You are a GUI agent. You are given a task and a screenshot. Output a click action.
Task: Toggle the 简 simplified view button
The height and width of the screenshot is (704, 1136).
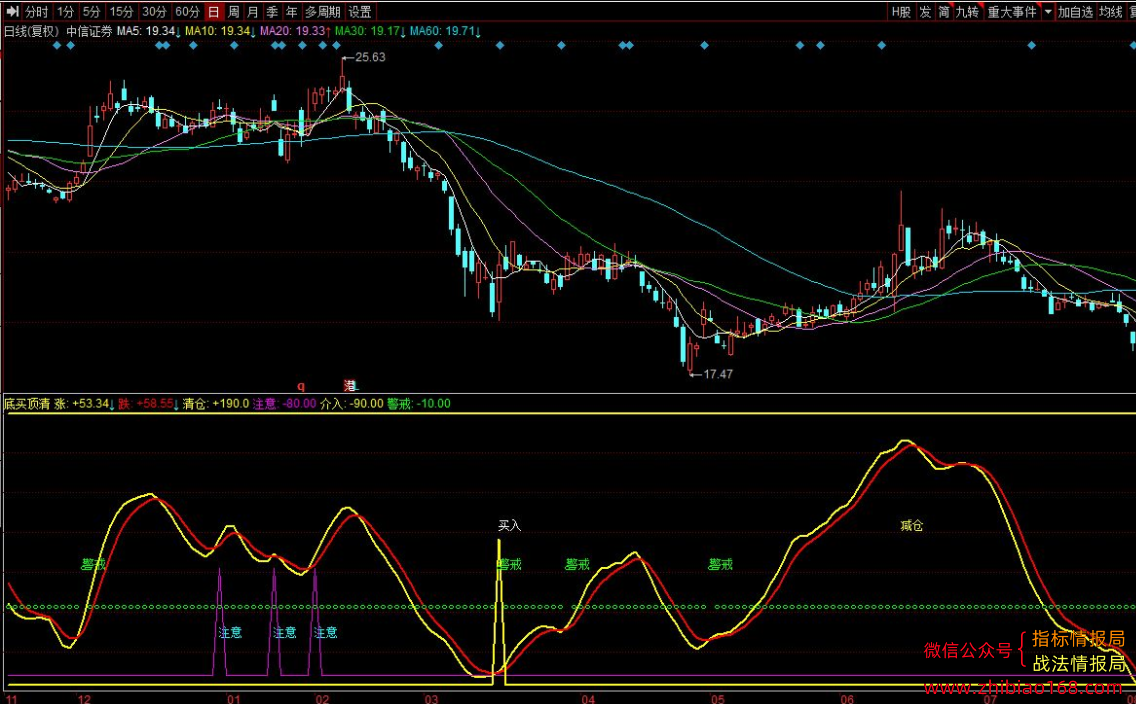pos(944,12)
